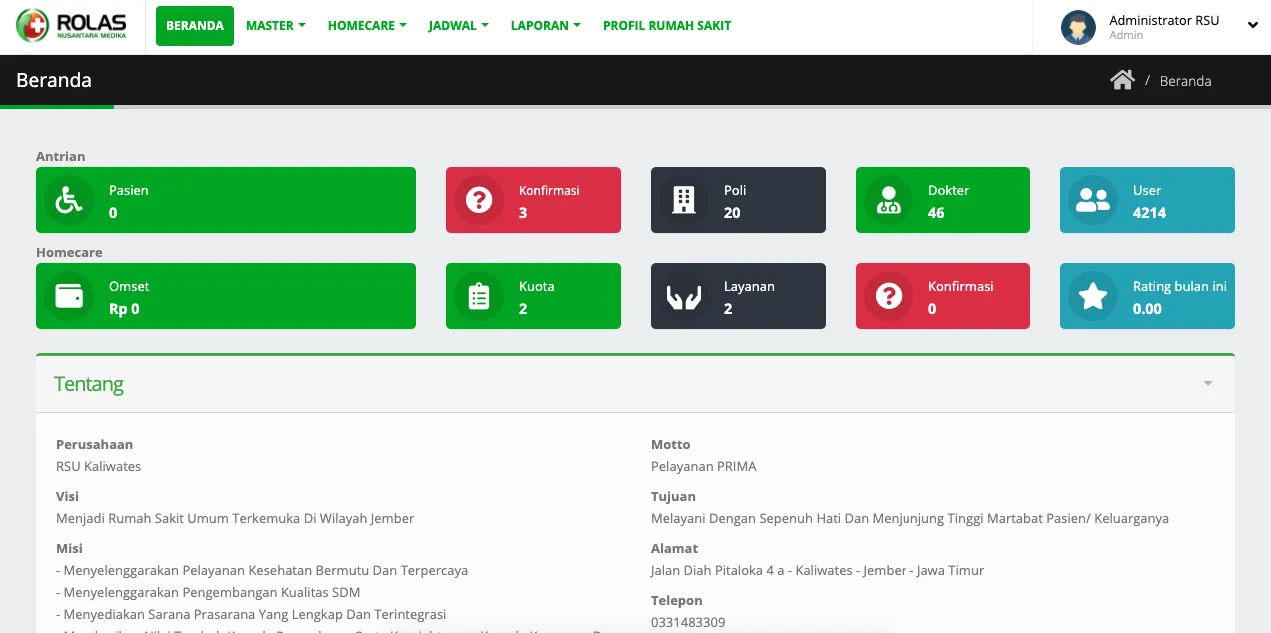Click the building icon on Poli card
Screen dimensions: 1271x633
[x=684, y=200]
